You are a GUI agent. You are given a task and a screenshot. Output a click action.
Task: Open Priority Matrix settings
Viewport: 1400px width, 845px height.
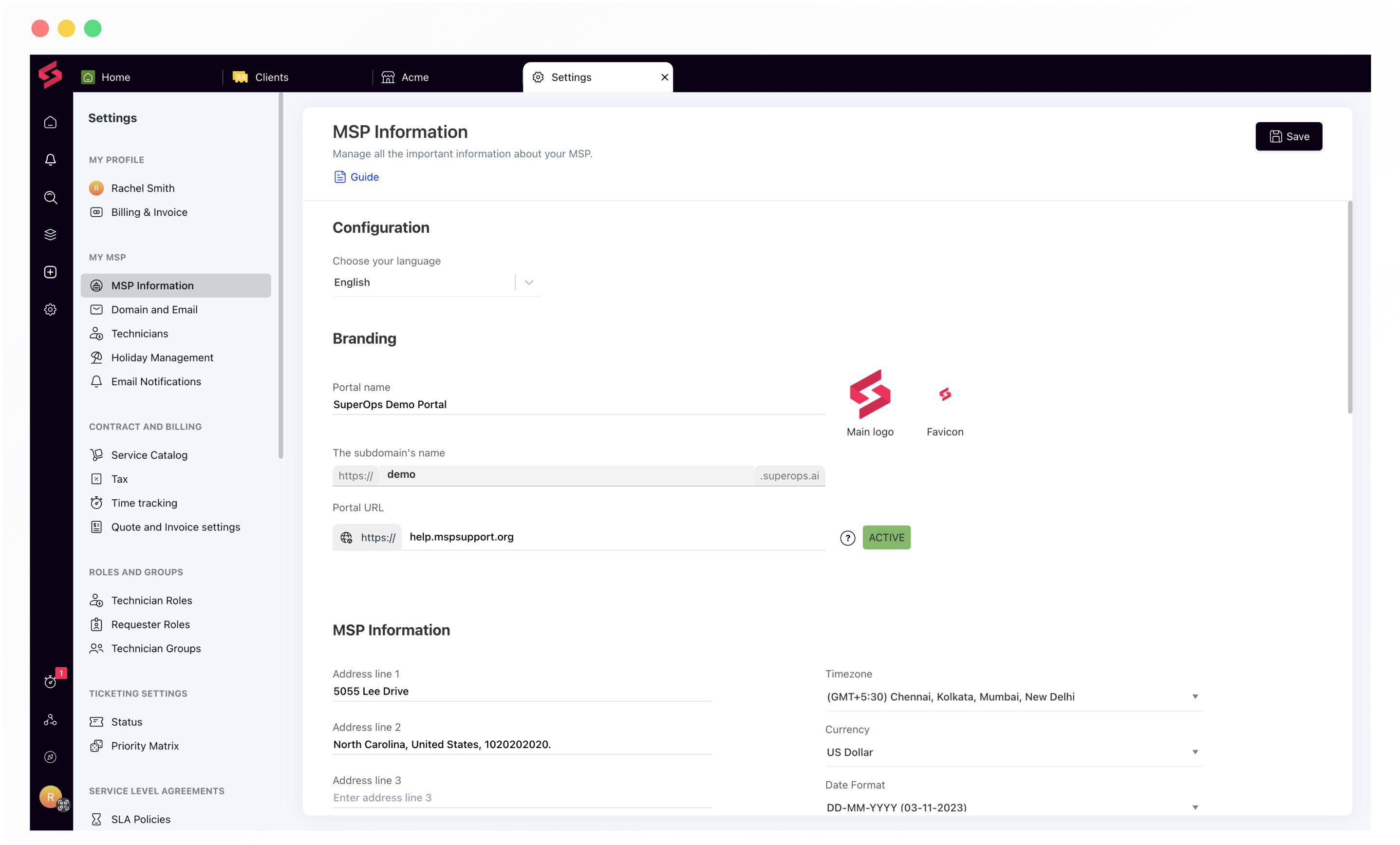coord(176,746)
